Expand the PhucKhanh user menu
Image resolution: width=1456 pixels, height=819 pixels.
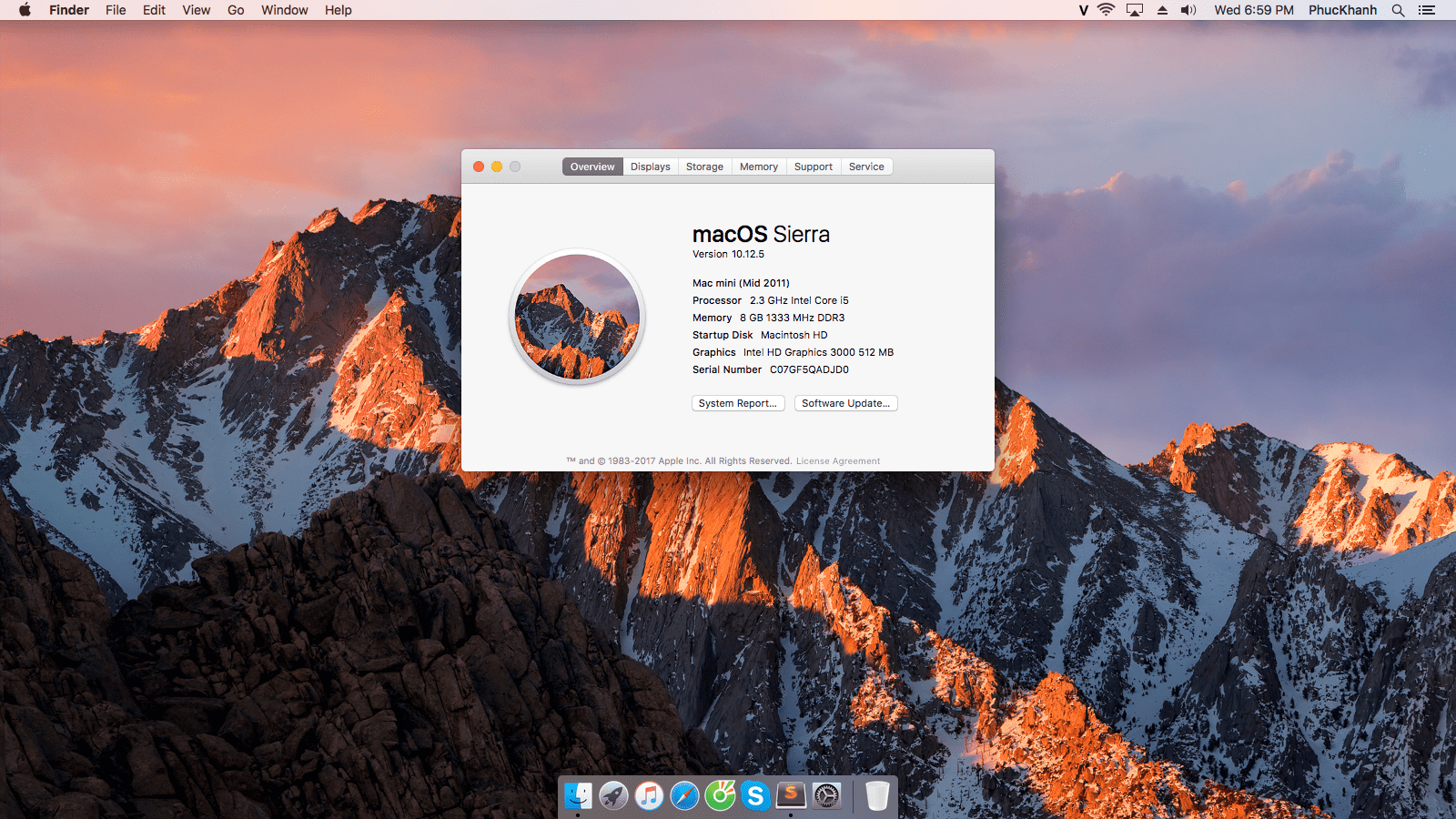coord(1342,10)
